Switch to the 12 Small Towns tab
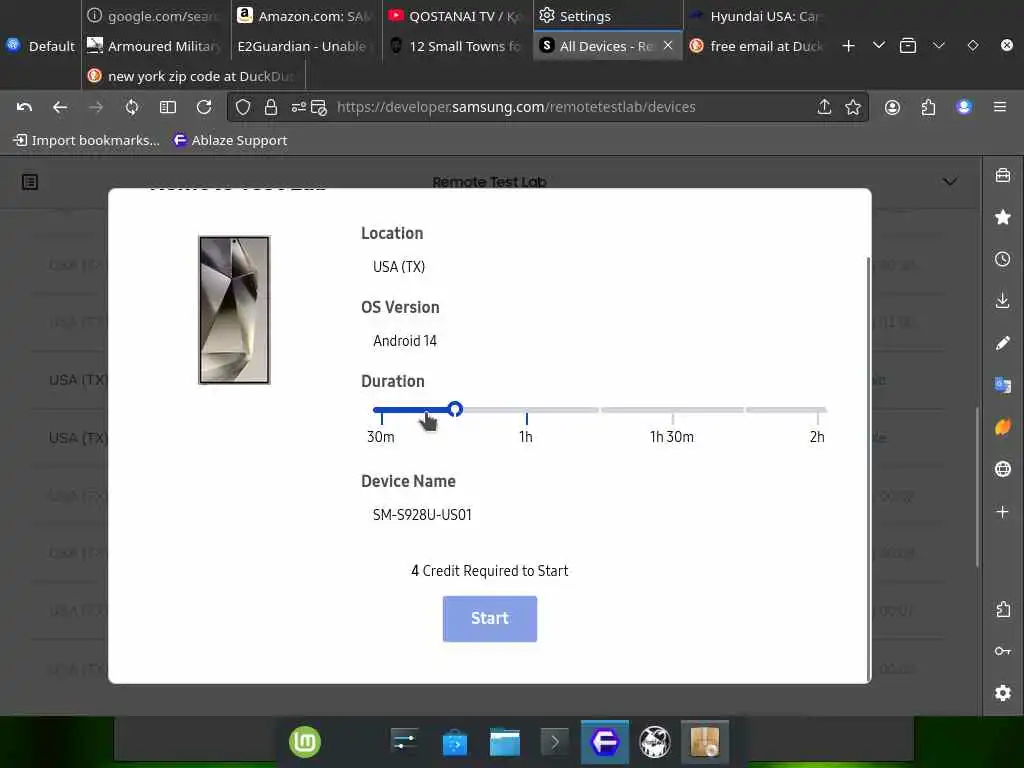Viewport: 1024px width, 768px height. point(456,46)
